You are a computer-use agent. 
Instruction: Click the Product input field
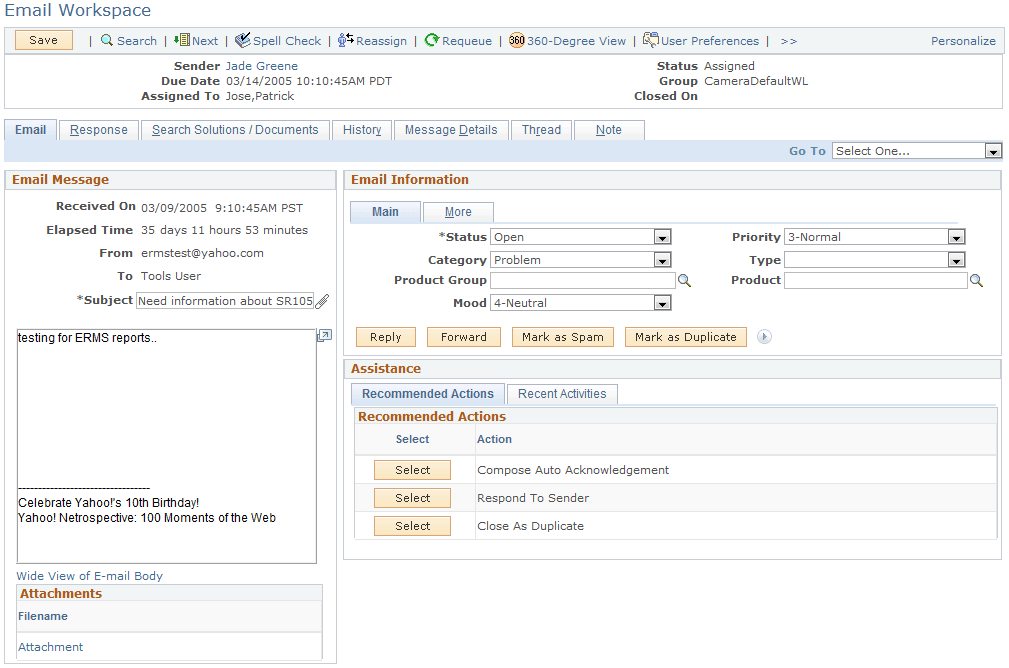pyautogui.click(x=876, y=281)
